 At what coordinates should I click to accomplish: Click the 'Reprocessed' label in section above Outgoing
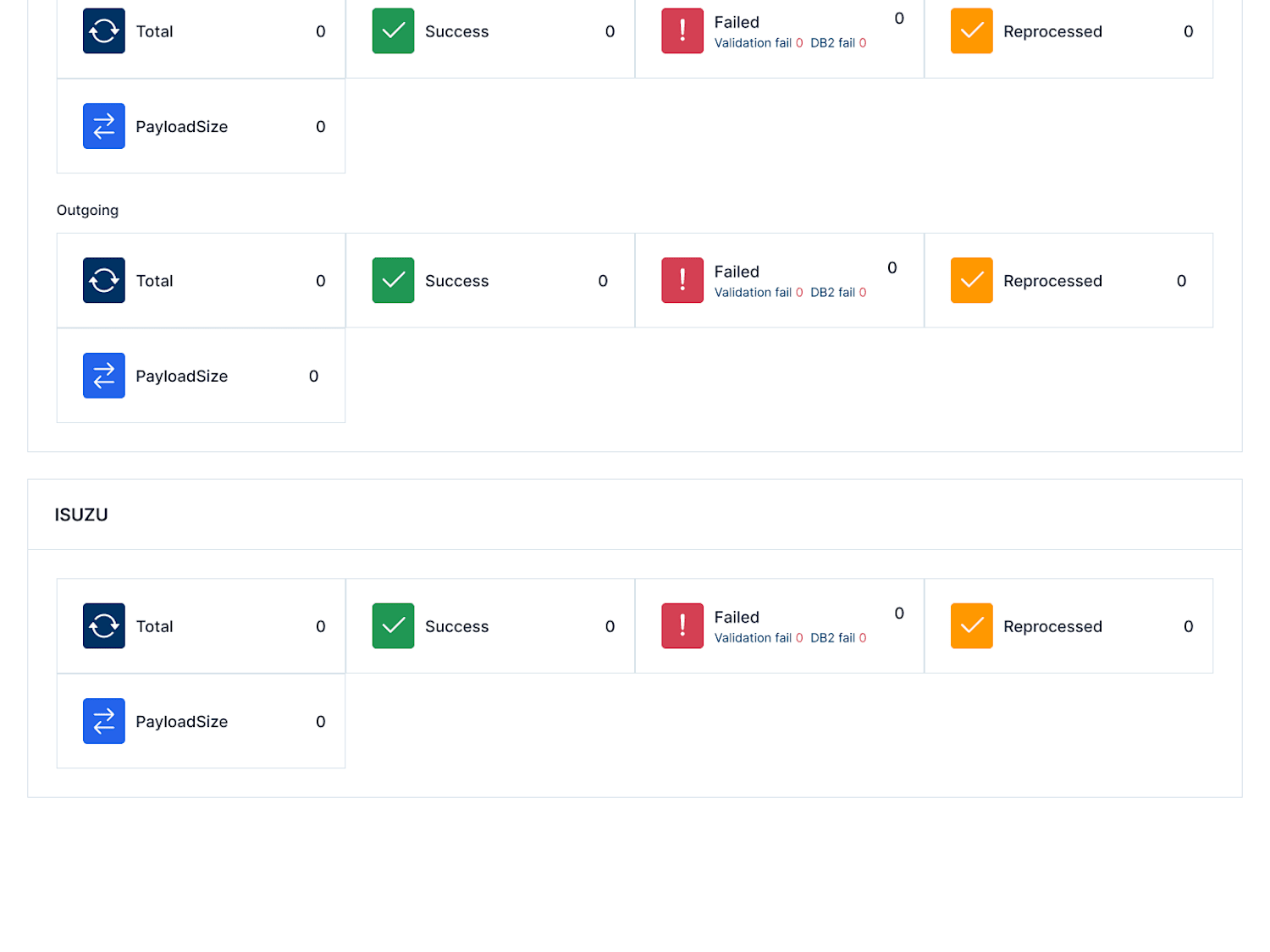[x=1052, y=31]
